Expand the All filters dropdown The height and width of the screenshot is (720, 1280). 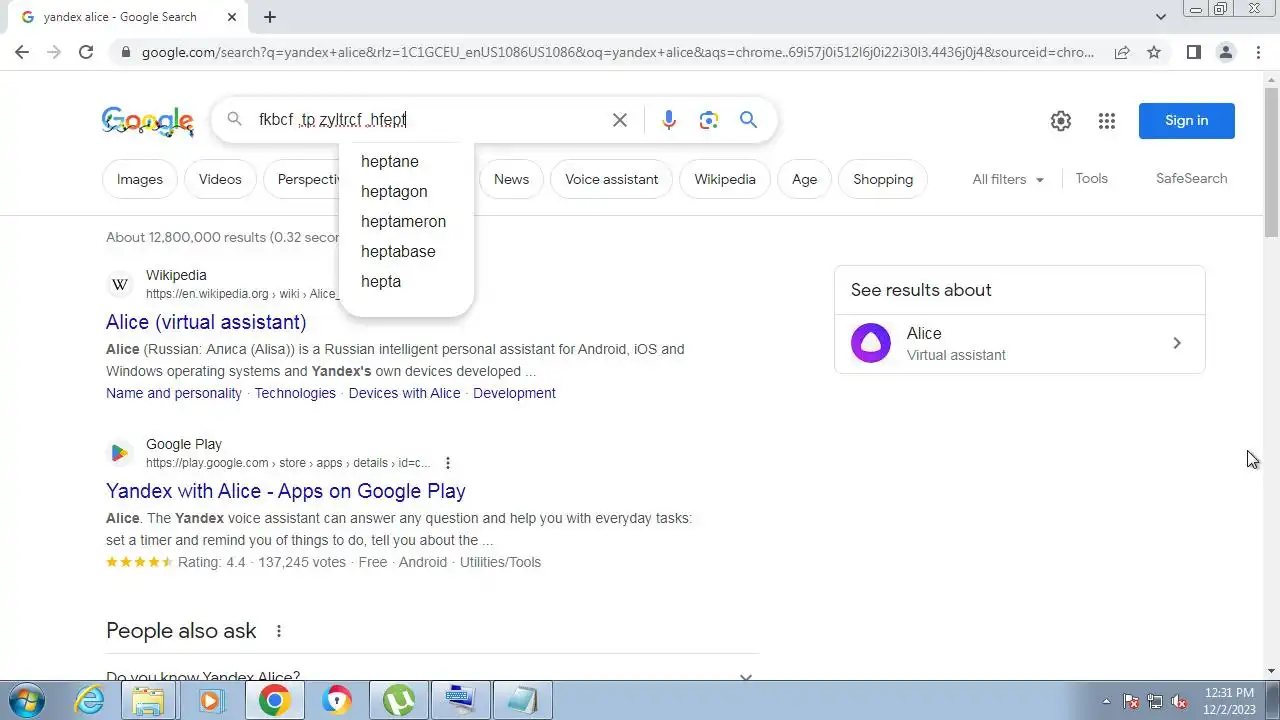pos(1008,179)
